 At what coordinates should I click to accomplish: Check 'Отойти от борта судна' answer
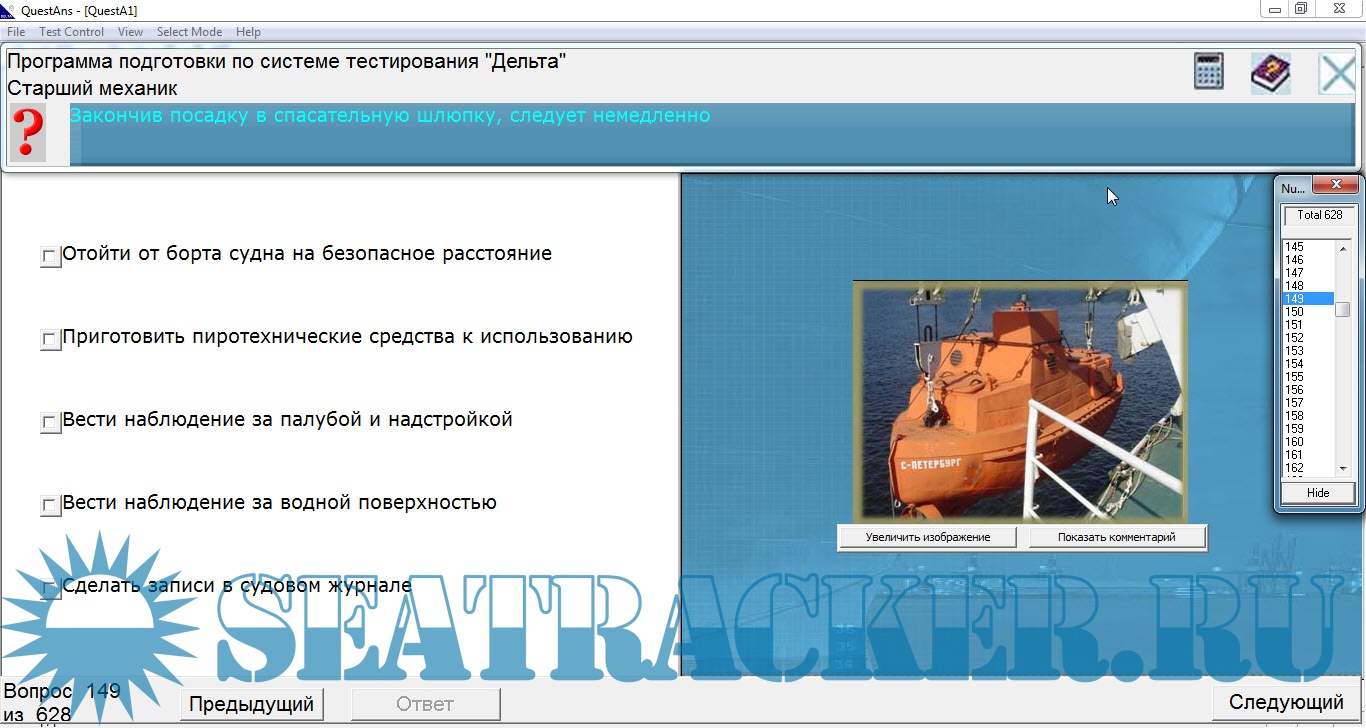(x=49, y=257)
